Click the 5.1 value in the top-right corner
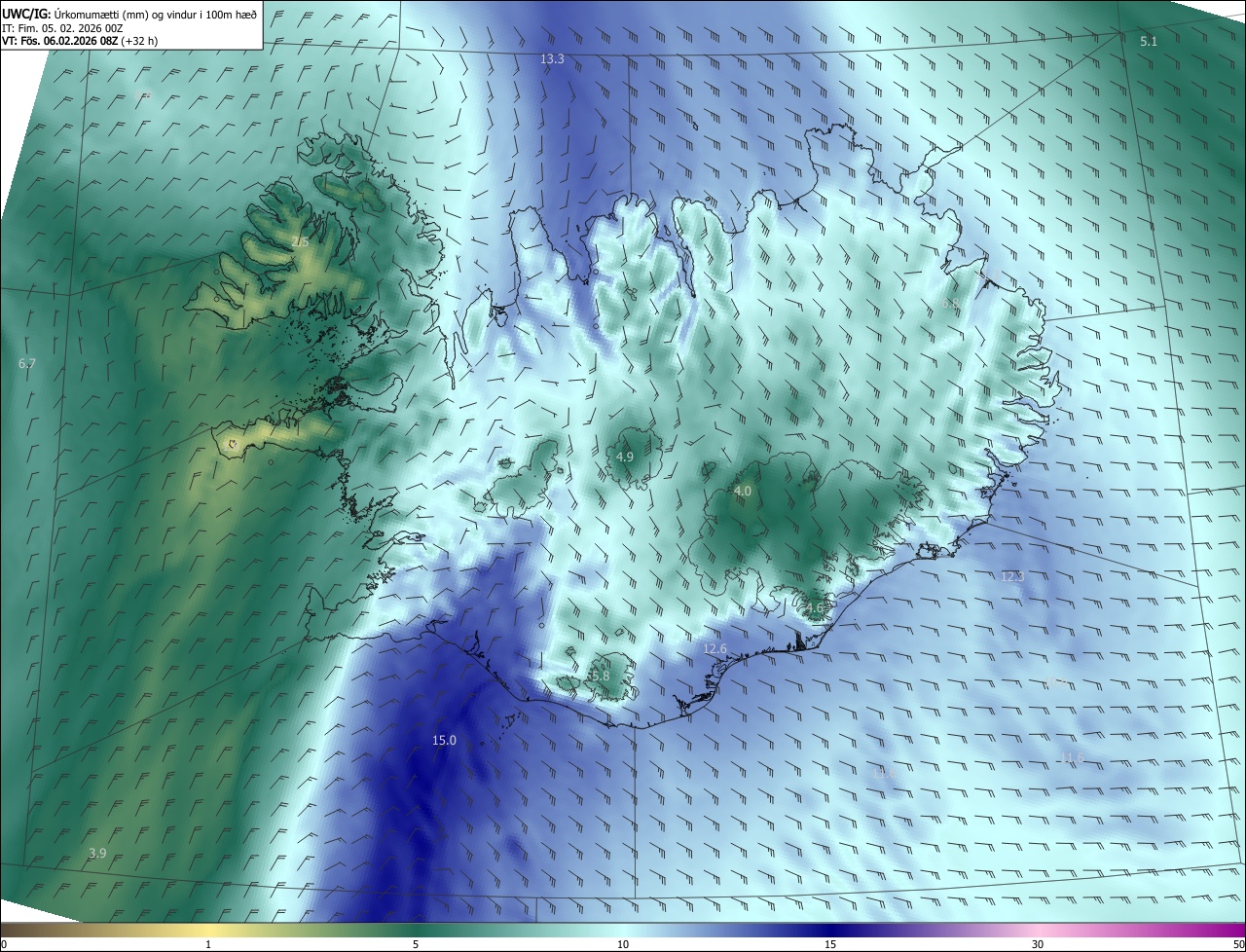This screenshot has height=952, width=1246. click(x=1149, y=41)
